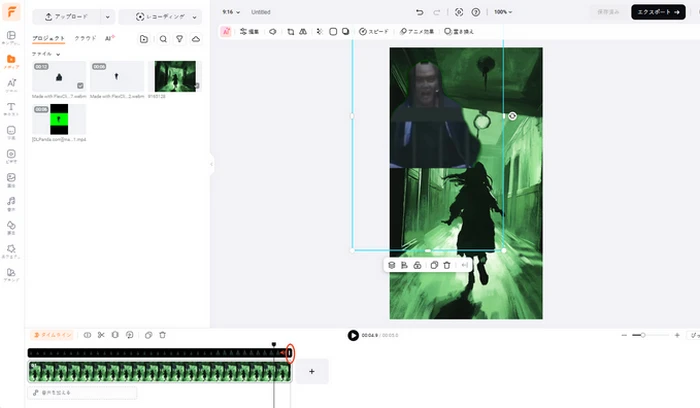Duplicate the selected canvas element
This screenshot has width=700, height=408.
[x=434, y=265]
